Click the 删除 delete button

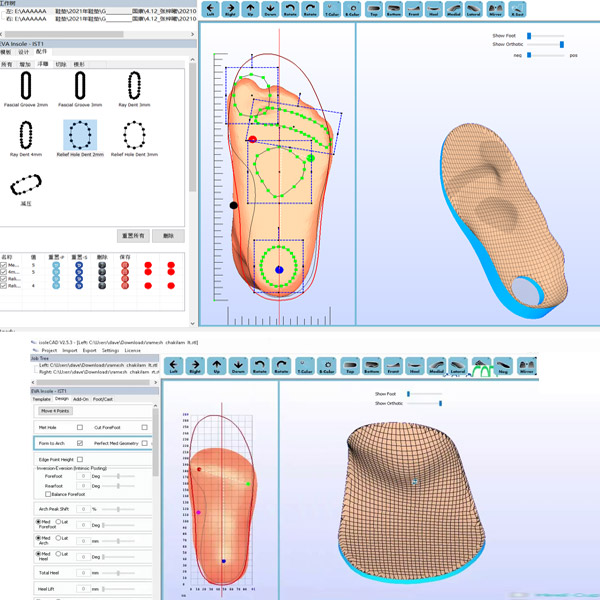(168, 236)
